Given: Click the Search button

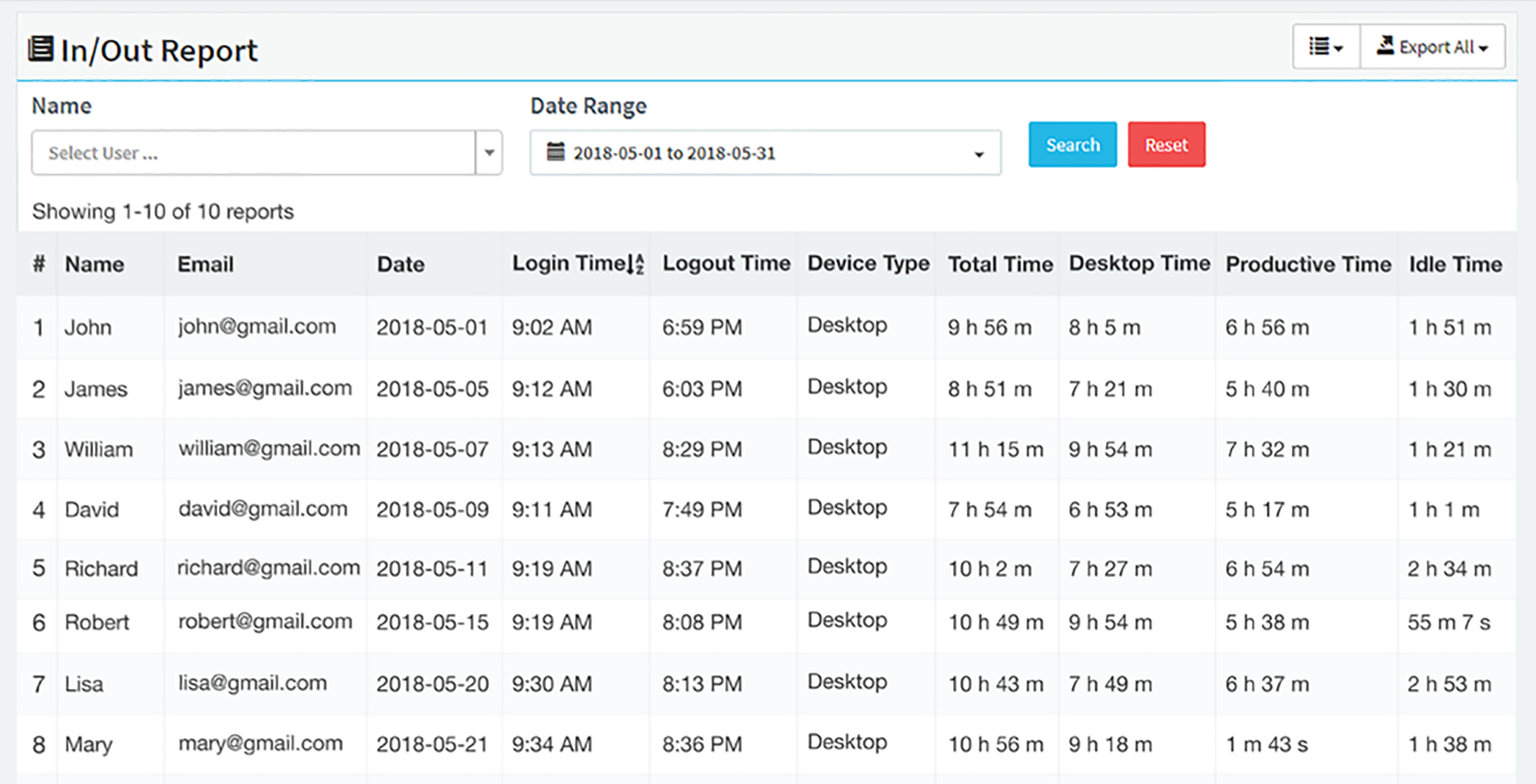Looking at the screenshot, I should (x=1072, y=144).
